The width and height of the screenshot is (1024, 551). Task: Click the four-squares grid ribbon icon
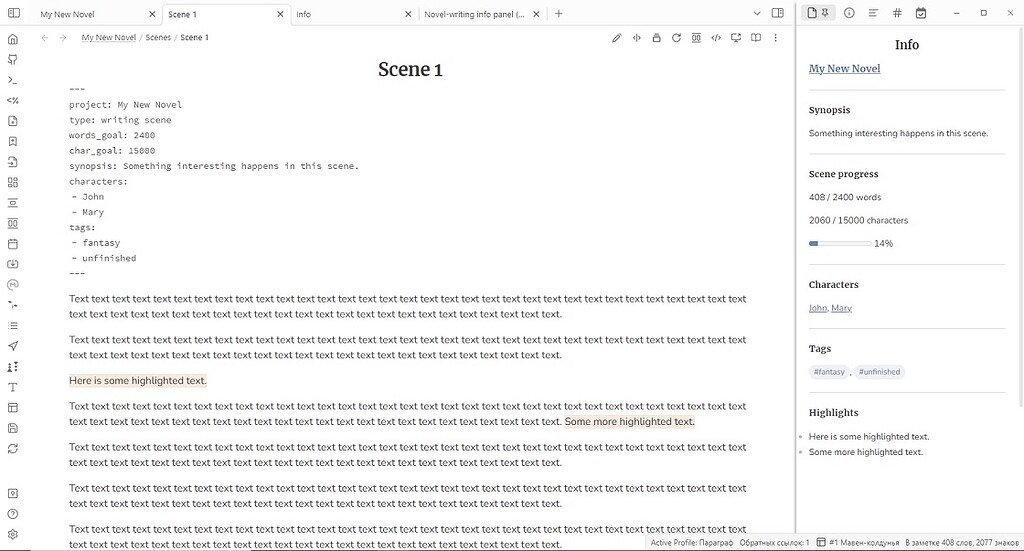pos(12,182)
